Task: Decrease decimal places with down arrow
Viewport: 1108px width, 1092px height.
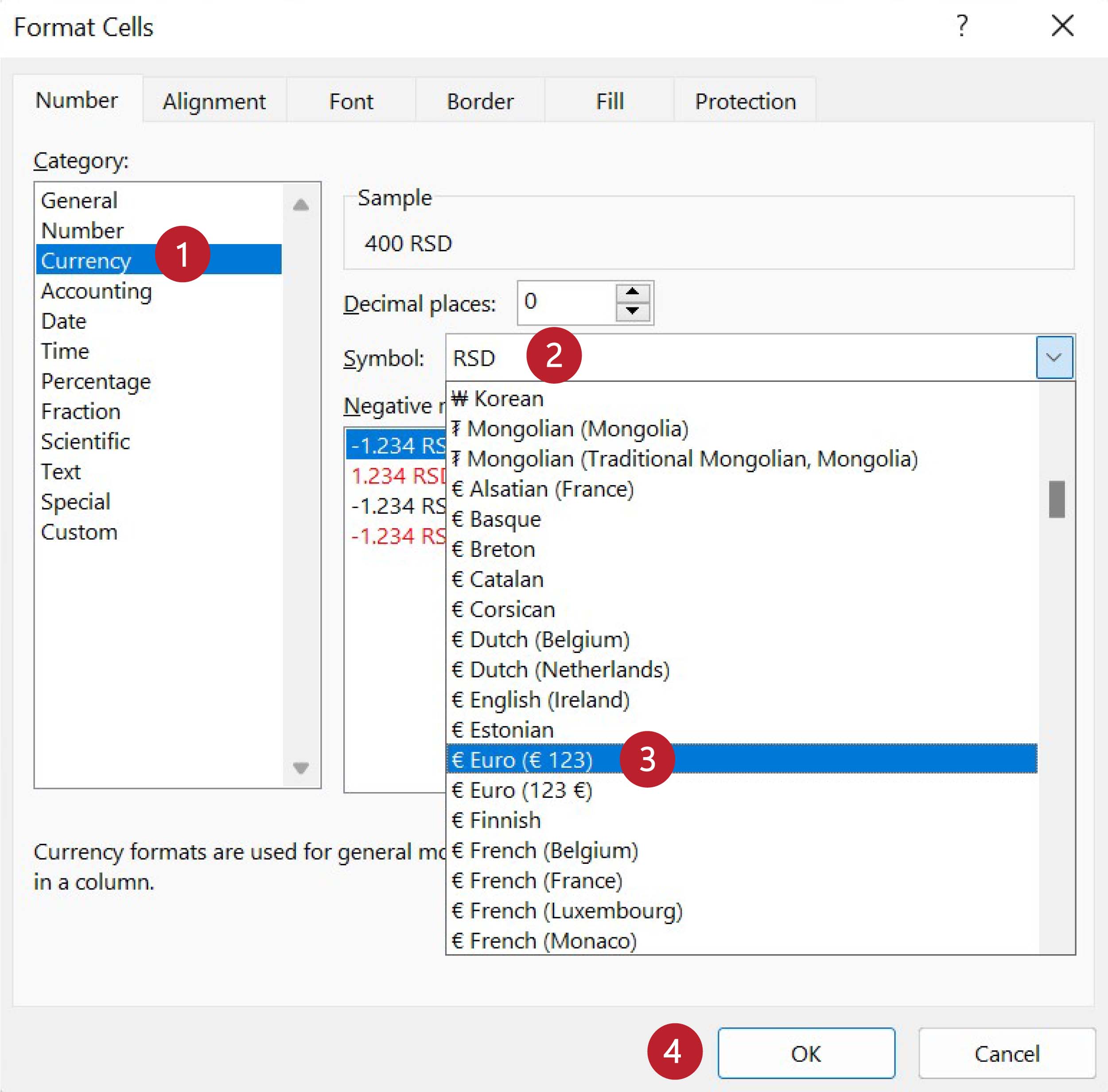Action: [632, 311]
